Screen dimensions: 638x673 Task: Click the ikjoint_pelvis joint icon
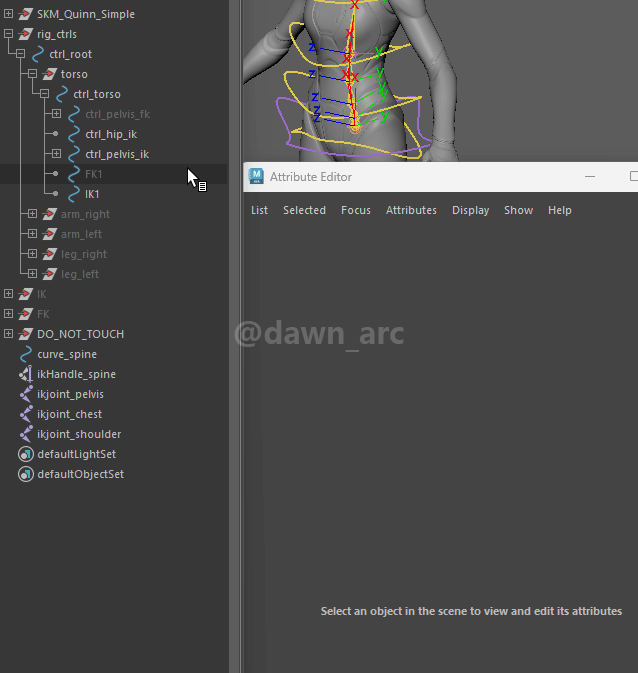pyautogui.click(x=26, y=394)
